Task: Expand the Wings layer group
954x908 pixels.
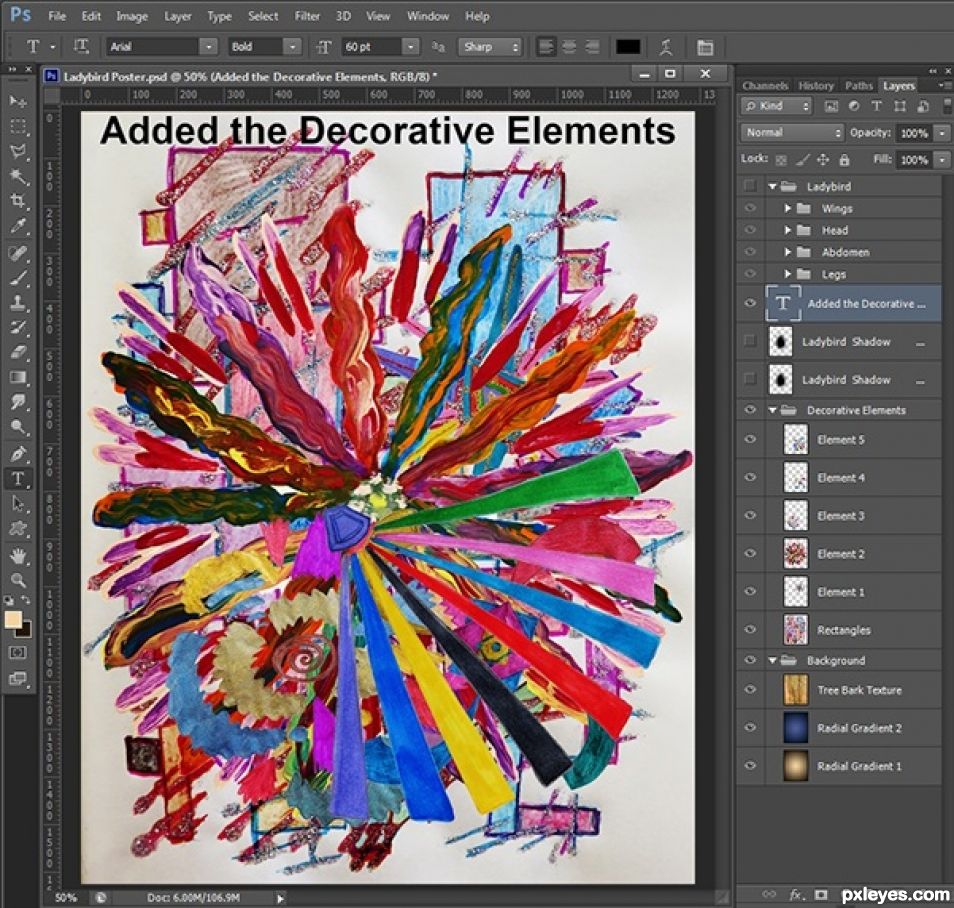Action: point(787,208)
